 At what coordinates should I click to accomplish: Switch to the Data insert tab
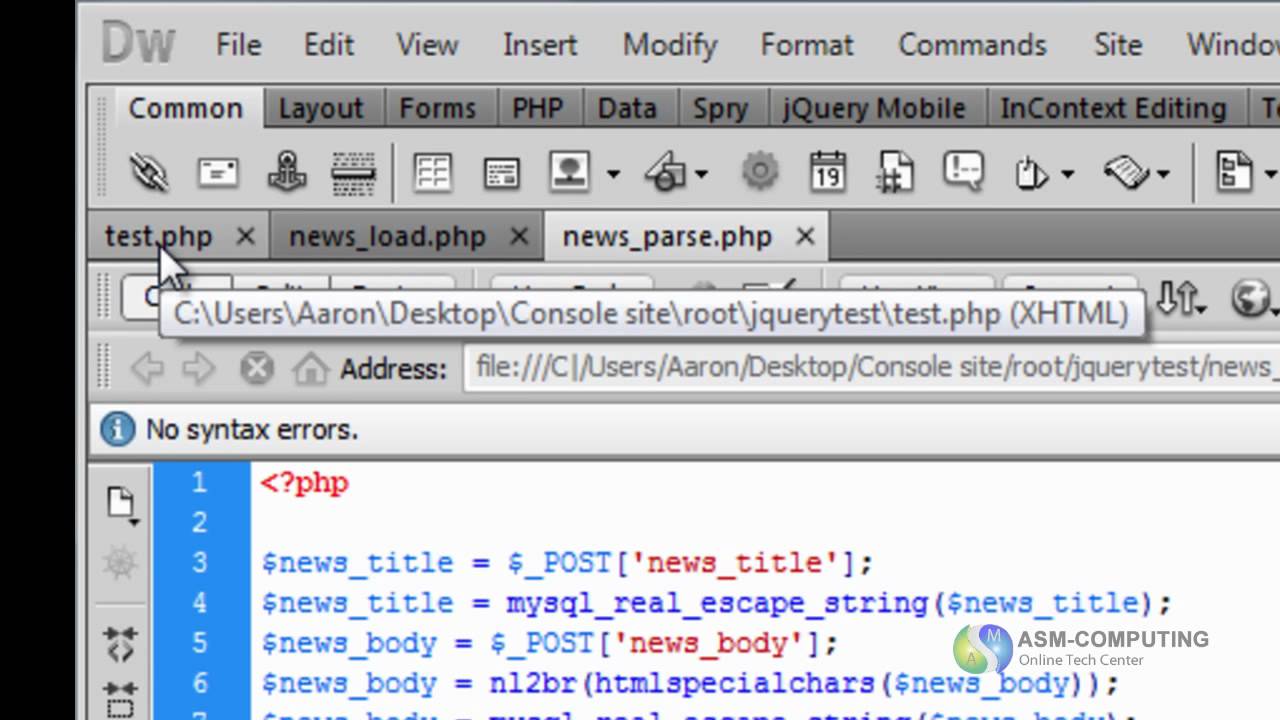627,108
